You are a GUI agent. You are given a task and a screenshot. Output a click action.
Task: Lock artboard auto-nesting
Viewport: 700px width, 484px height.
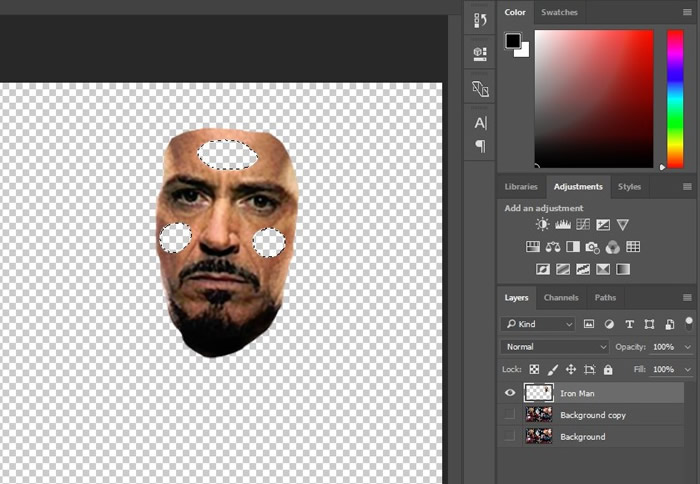pyautogui.click(x=590, y=369)
